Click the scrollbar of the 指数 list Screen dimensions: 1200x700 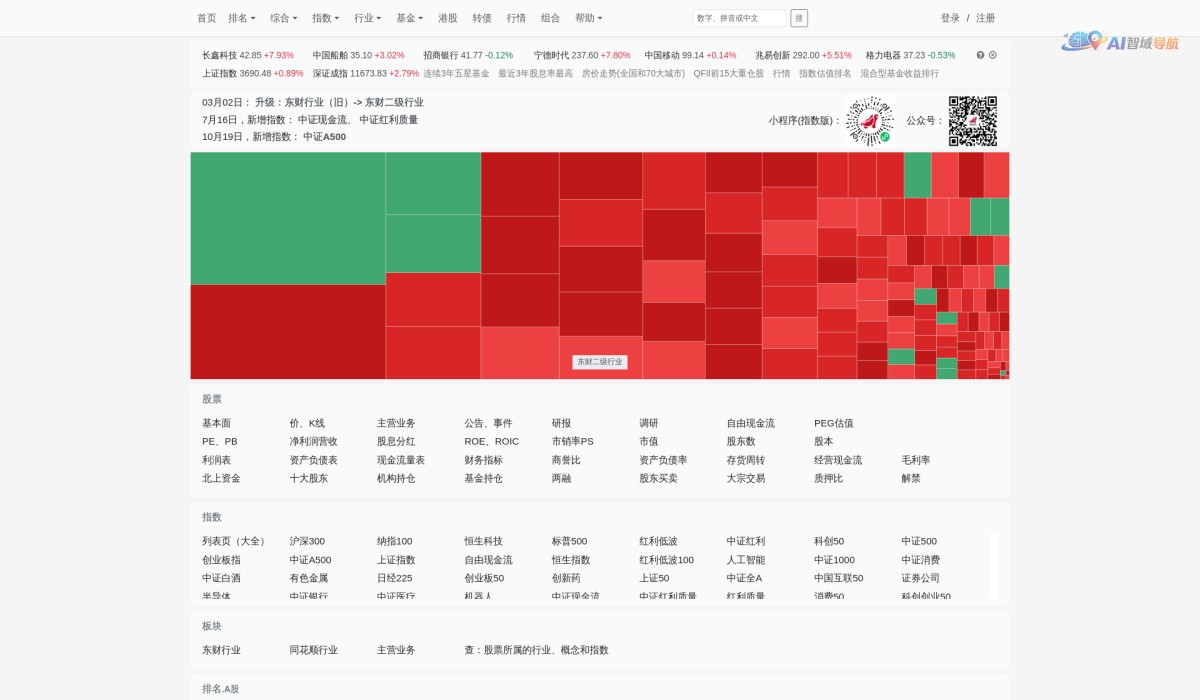coord(994,566)
